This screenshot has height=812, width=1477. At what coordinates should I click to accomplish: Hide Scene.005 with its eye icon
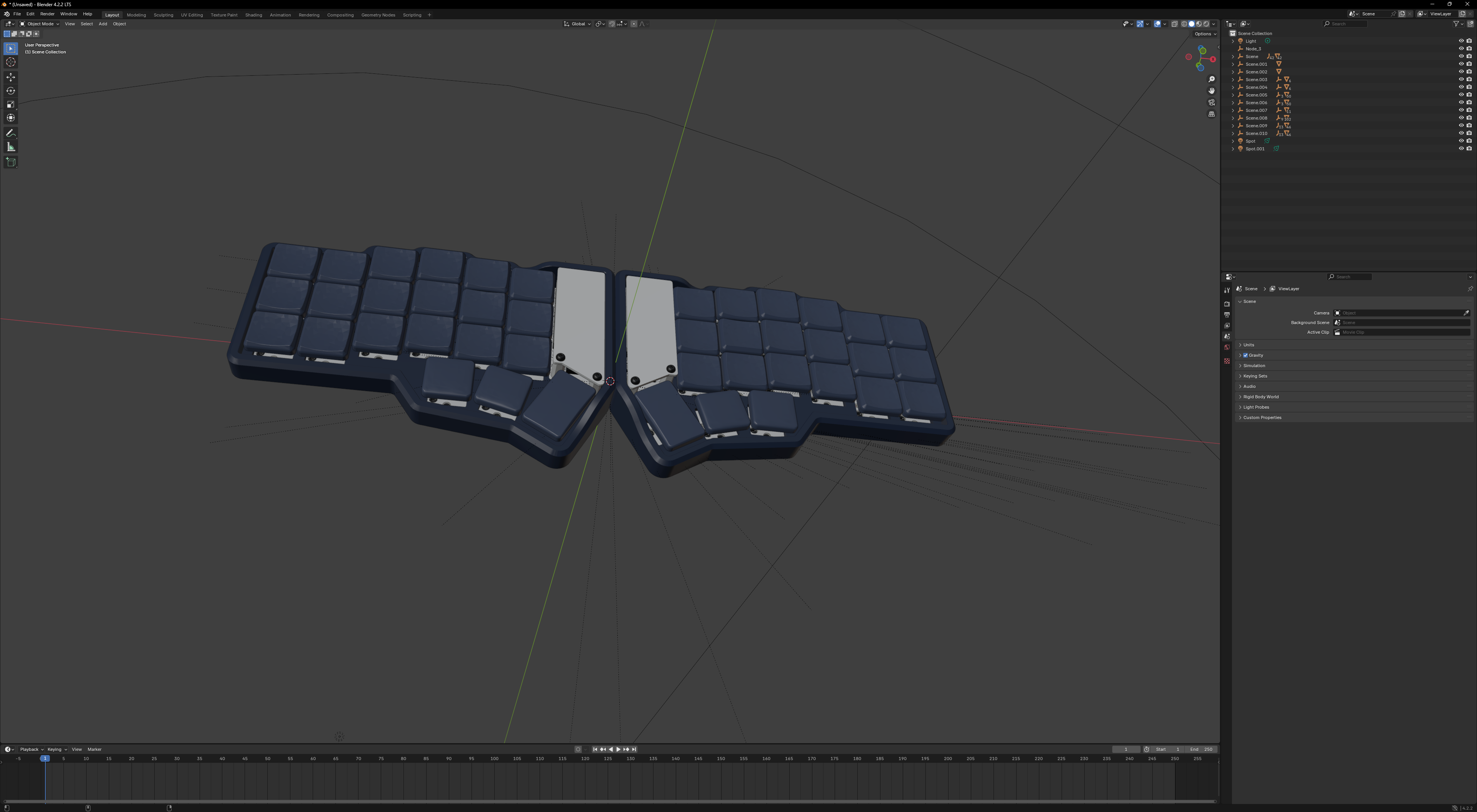click(x=1461, y=95)
